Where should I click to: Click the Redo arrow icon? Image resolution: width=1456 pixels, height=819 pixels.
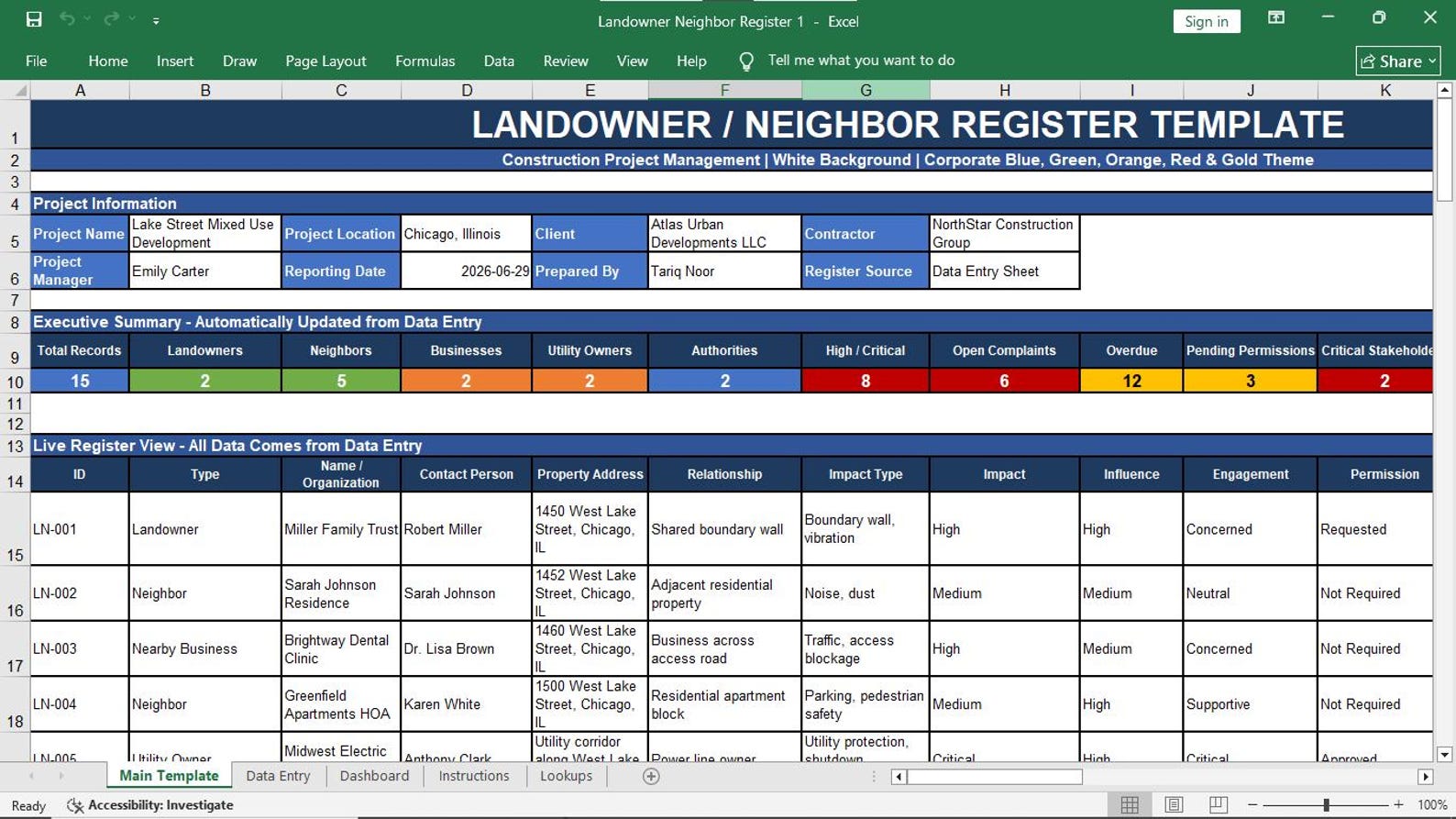click(x=111, y=19)
